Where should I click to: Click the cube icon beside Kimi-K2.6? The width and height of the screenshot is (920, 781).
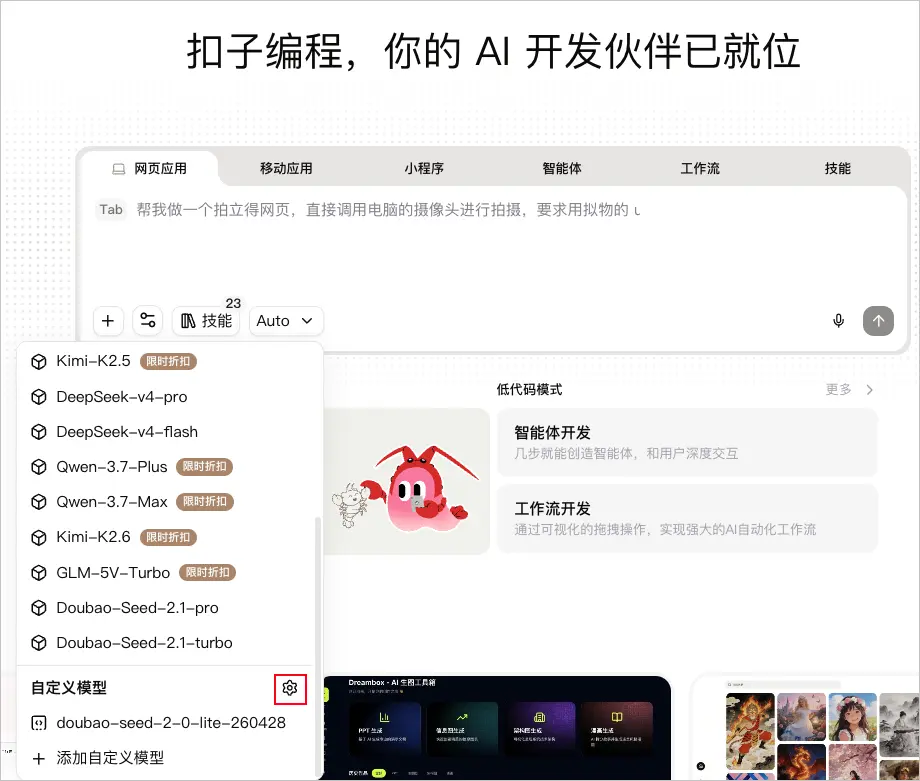point(39,537)
